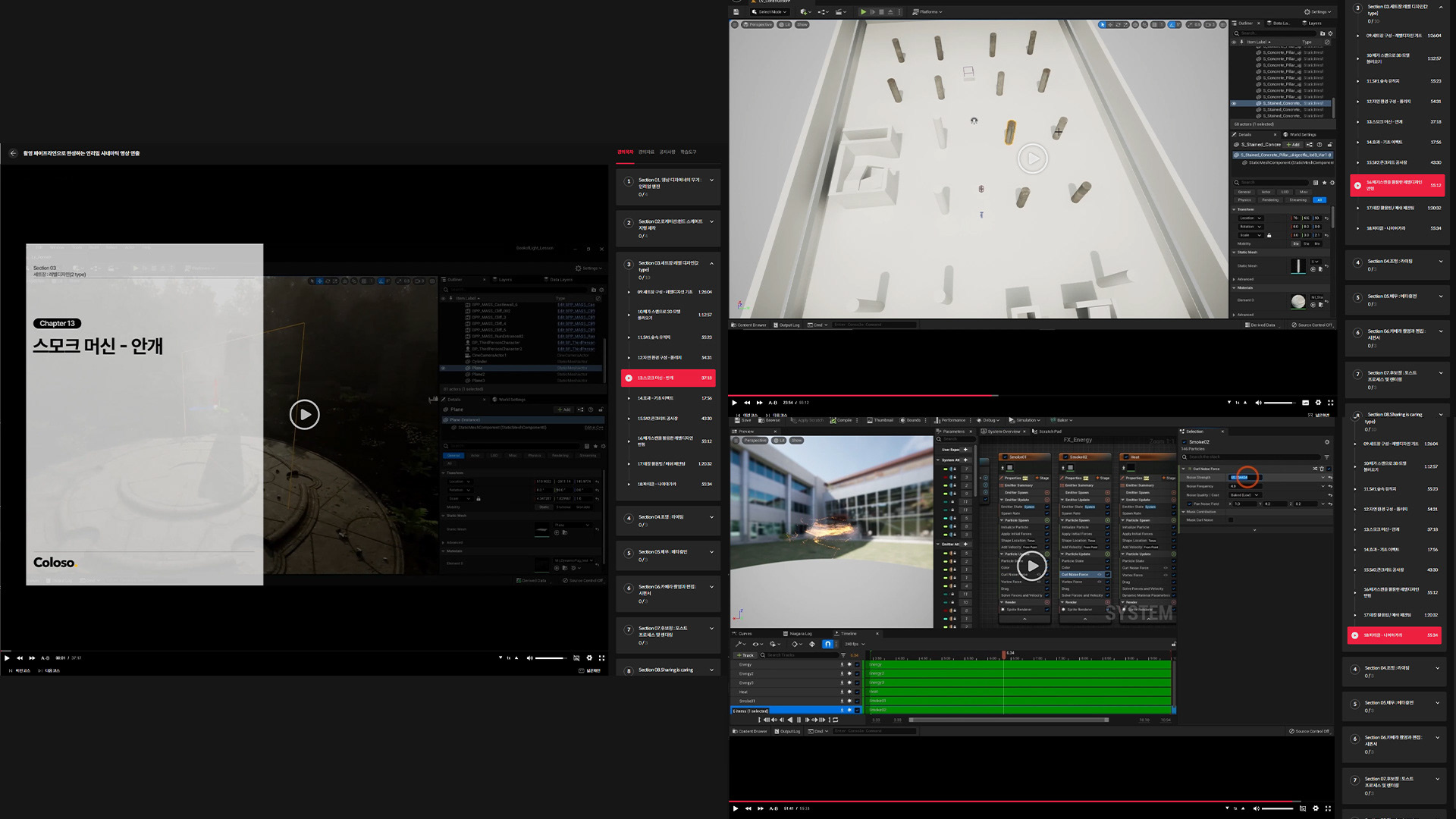The image size is (1456, 819).
Task: Open lesson 14 in left course list
Action: point(655,398)
